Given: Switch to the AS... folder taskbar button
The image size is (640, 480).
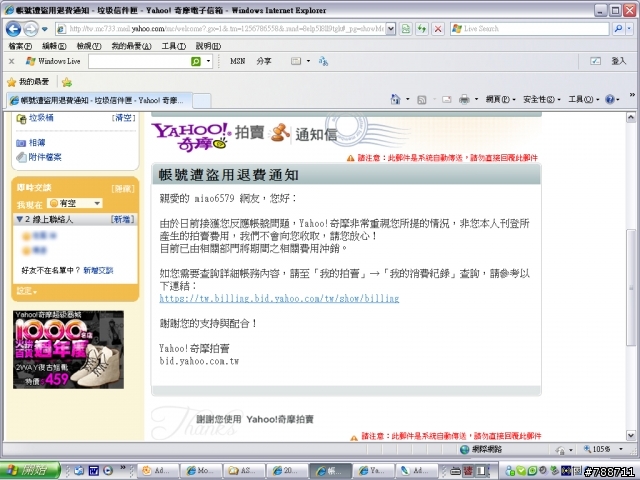Looking at the screenshot, I should pos(244,471).
